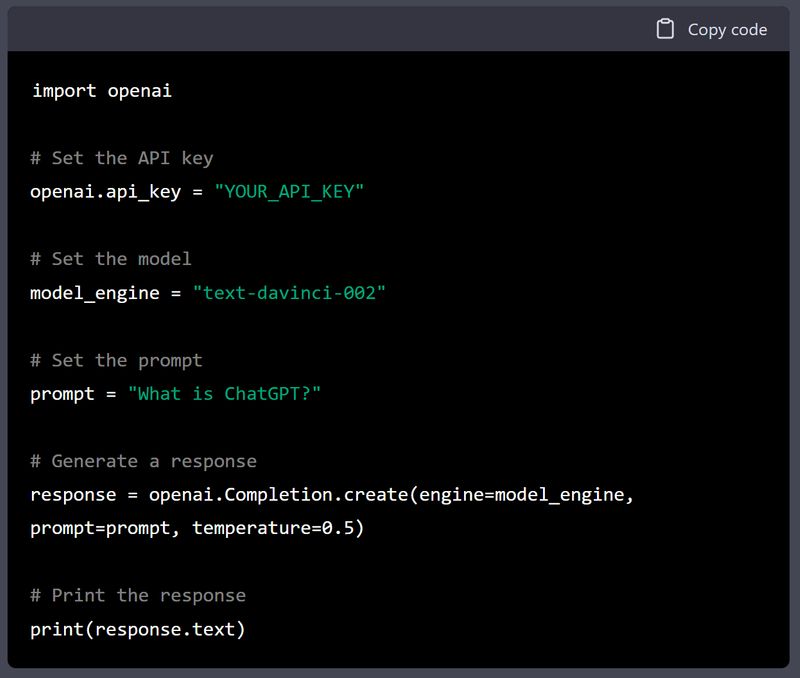
Task: Click the openai.api_key variable
Action: click(105, 192)
